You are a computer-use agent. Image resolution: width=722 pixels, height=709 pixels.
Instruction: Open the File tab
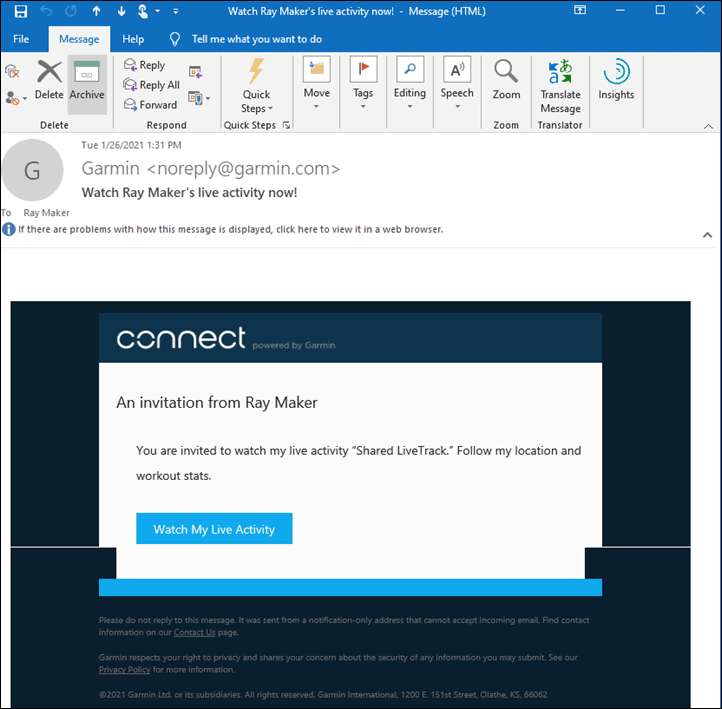(21, 39)
